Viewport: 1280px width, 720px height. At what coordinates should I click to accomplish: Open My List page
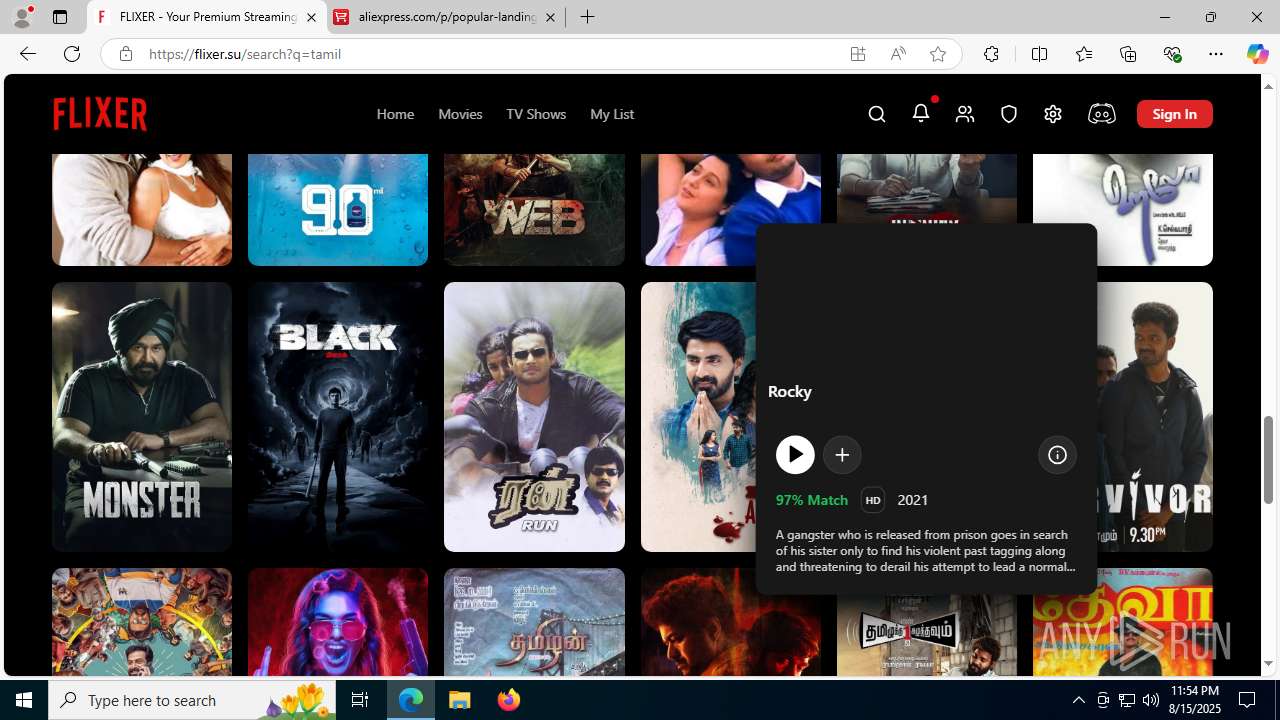coord(612,114)
